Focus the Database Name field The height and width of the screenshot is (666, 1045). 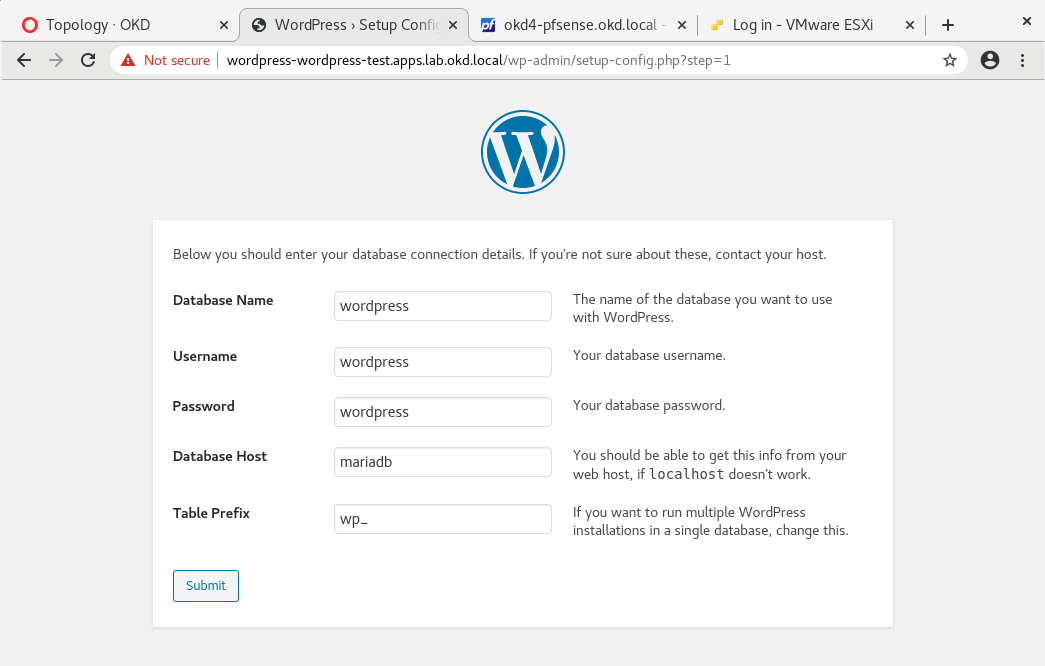coord(443,306)
